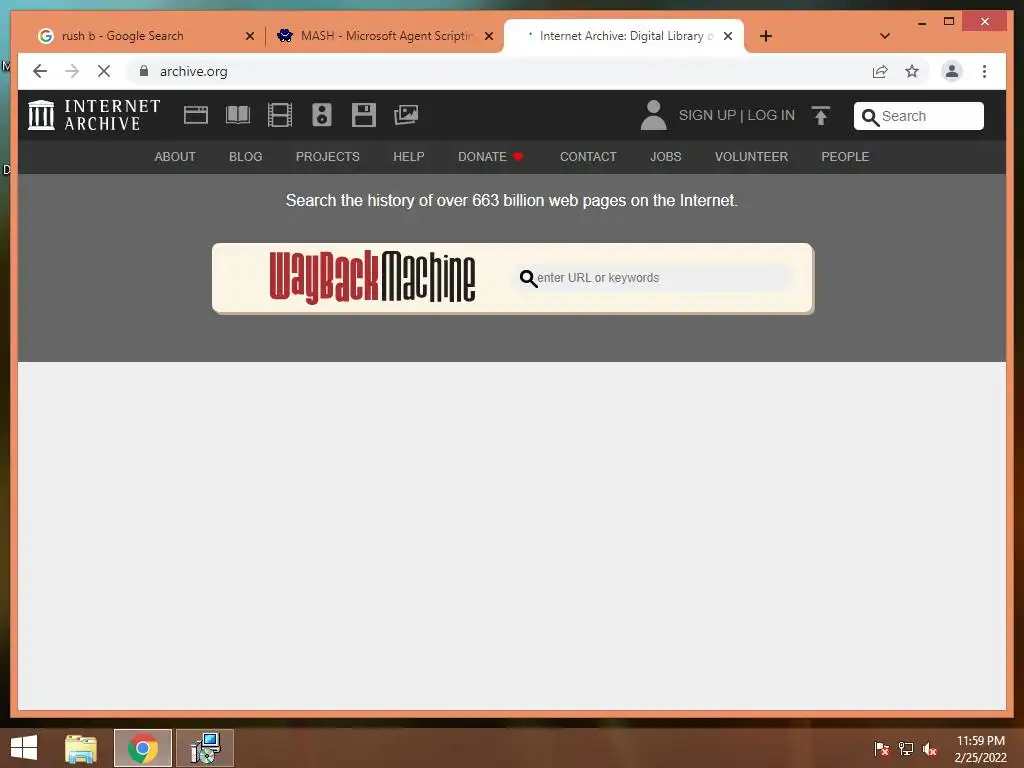Click the Action Center flag tray icon
Viewport: 1024px width, 768px height.
(881, 748)
